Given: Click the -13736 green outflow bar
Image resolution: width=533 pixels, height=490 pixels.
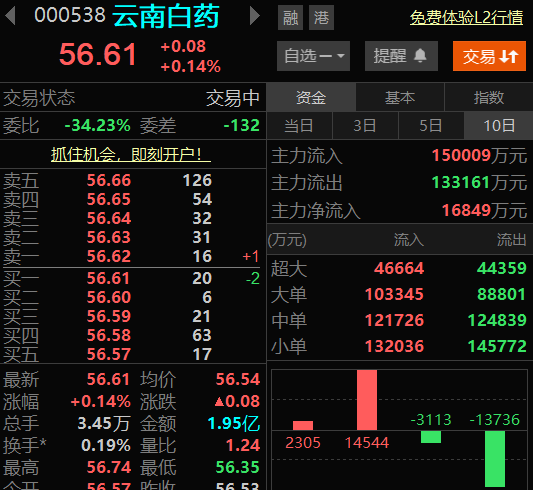Looking at the screenshot, I should pyautogui.click(x=495, y=459).
